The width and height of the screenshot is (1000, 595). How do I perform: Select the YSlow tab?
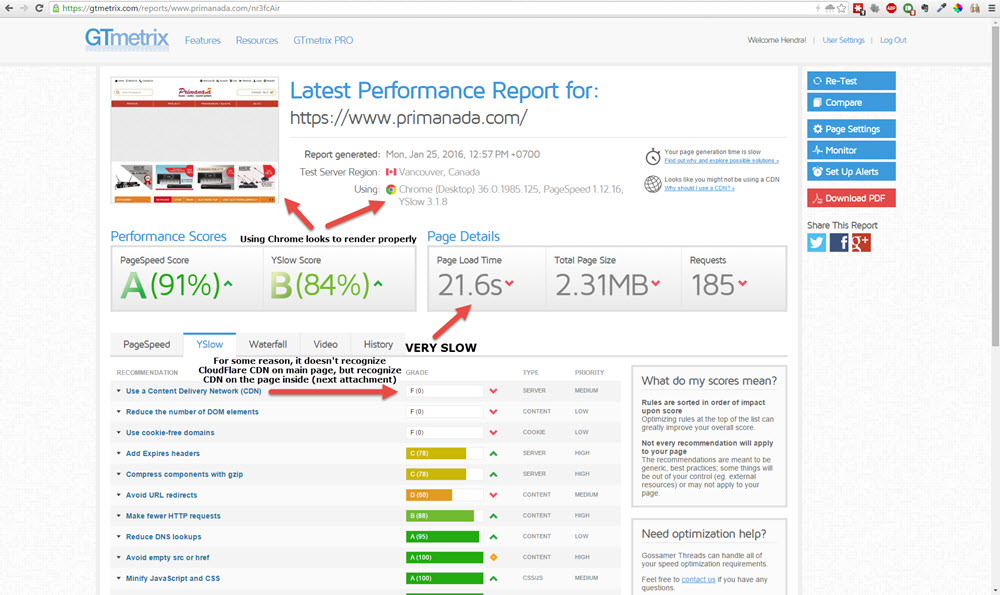point(209,344)
